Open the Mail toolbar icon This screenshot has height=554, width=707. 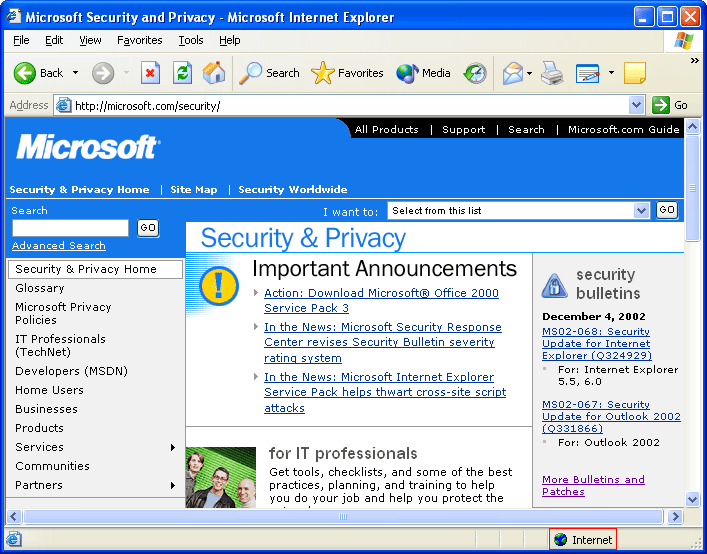pyautogui.click(x=512, y=73)
